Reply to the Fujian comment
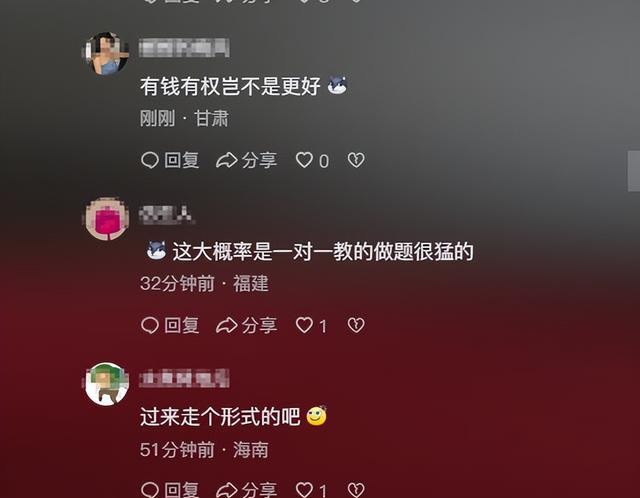This screenshot has height=498, width=640. point(170,325)
